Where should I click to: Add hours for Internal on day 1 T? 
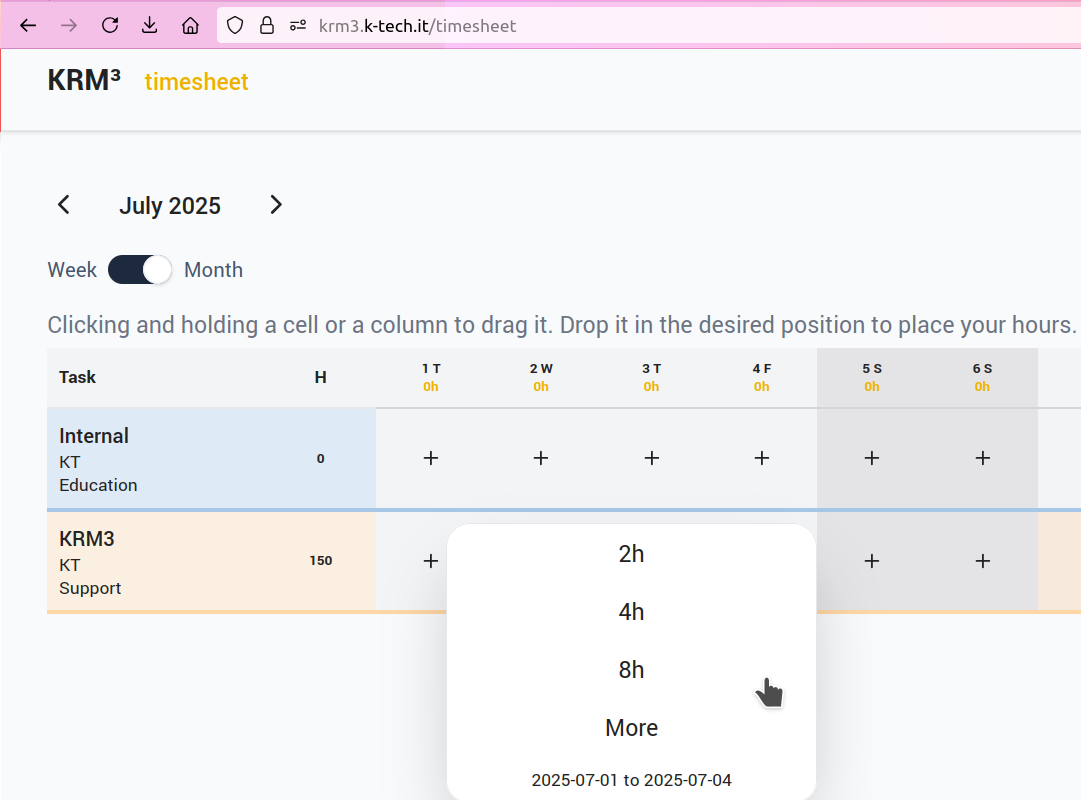pos(431,458)
